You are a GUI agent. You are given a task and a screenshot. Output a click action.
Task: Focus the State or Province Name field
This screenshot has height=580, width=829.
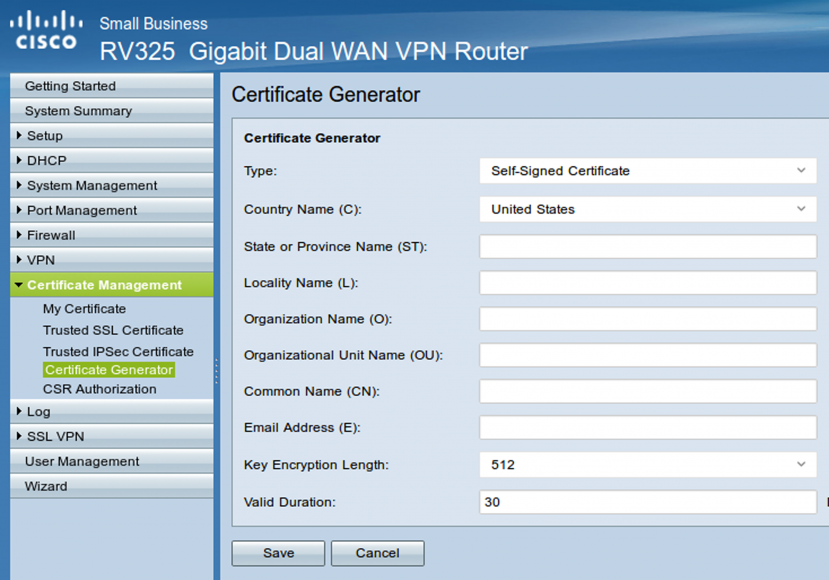pos(648,246)
